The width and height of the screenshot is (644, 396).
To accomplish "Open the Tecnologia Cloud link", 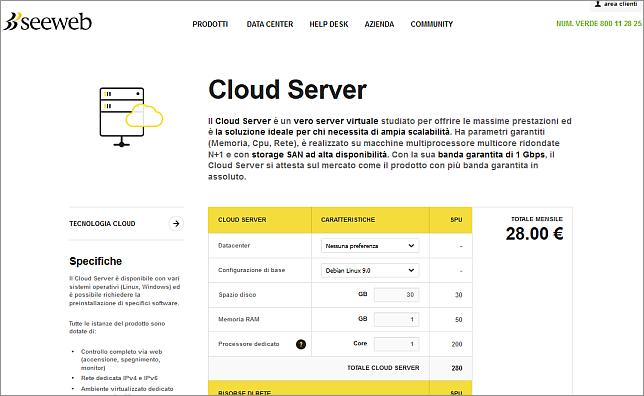I will pos(102,223).
